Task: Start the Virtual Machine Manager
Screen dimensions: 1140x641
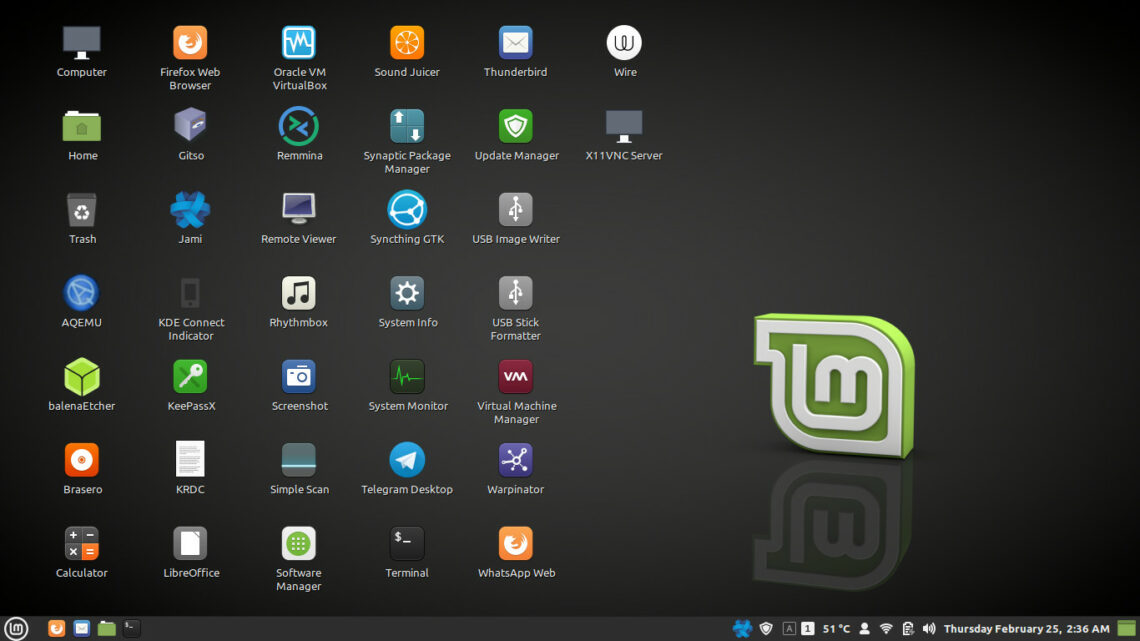Action: tap(515, 377)
